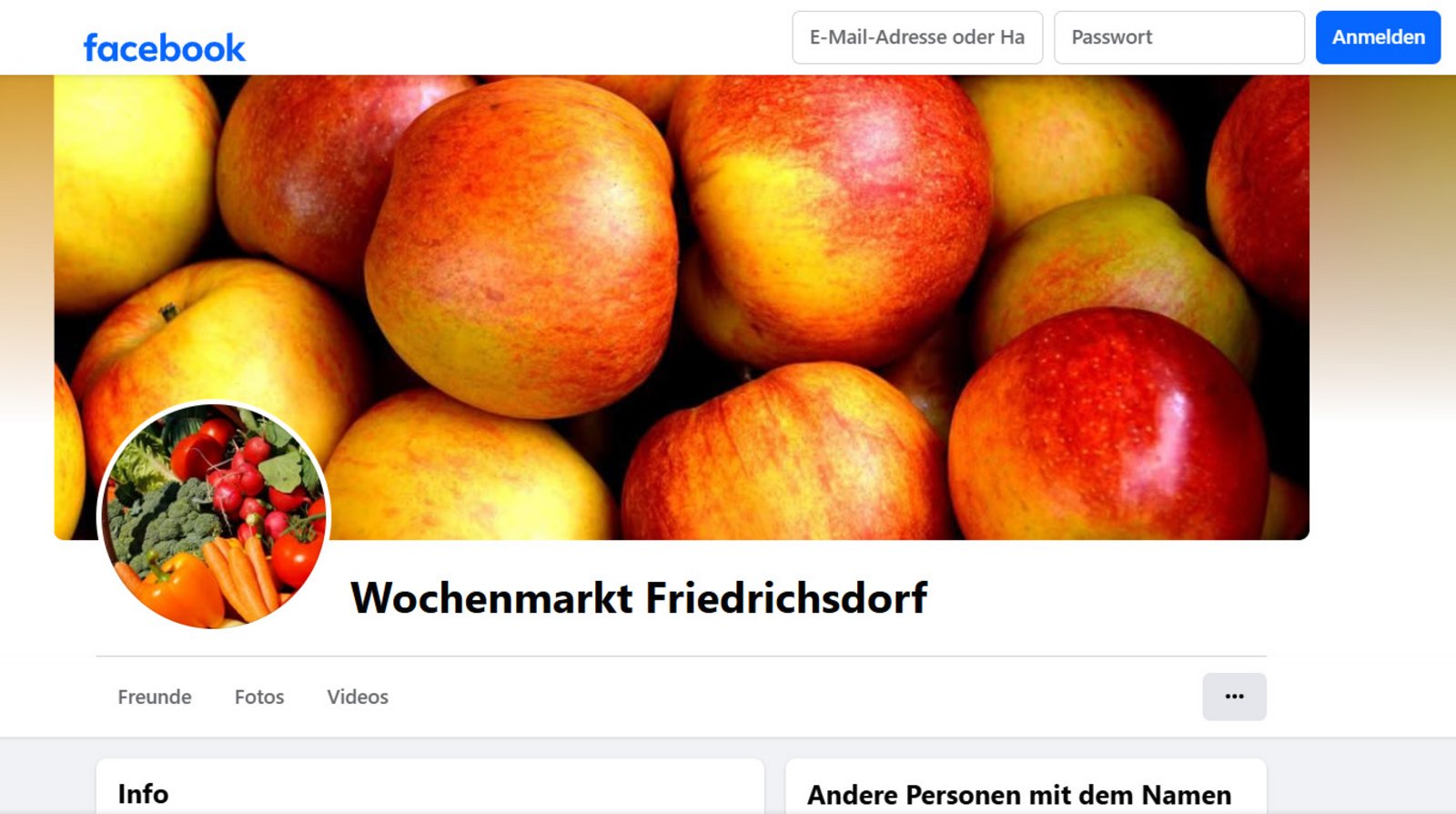View the apples cover photo
This screenshot has width=1456, height=814.
pyautogui.click(x=682, y=308)
